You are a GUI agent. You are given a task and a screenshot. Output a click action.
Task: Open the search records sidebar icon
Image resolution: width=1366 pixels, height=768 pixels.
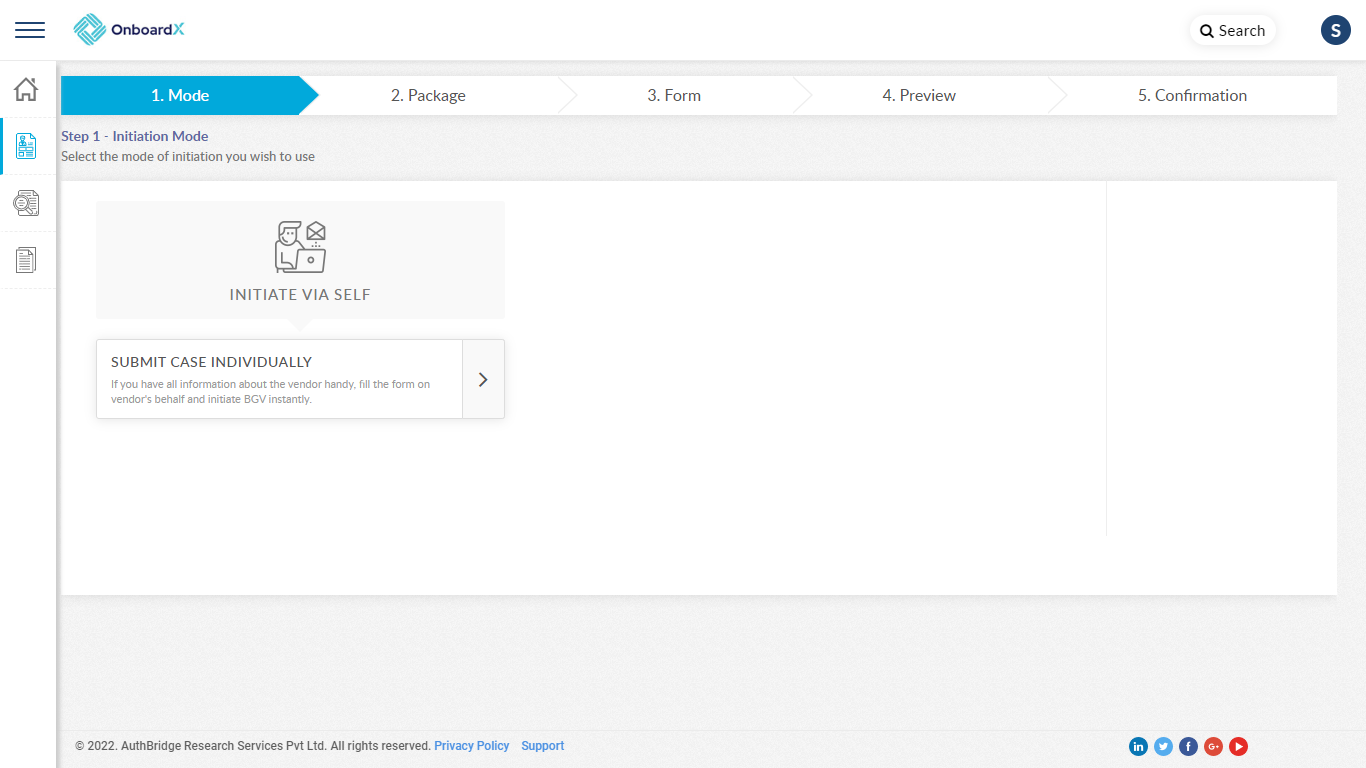coord(26,203)
